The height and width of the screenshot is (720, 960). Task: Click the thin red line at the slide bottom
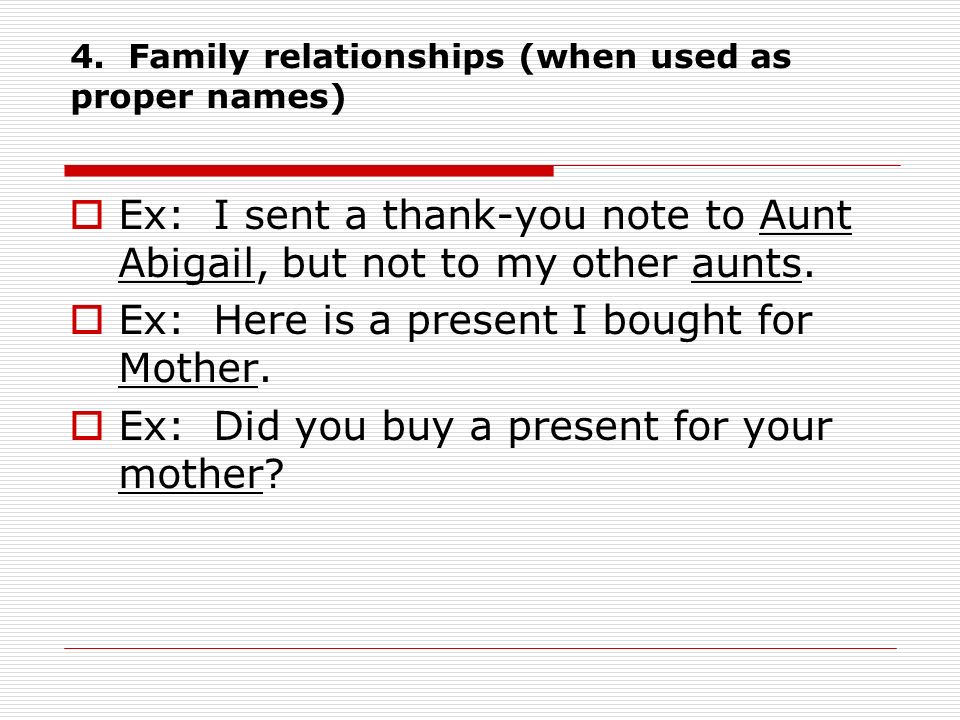481,648
